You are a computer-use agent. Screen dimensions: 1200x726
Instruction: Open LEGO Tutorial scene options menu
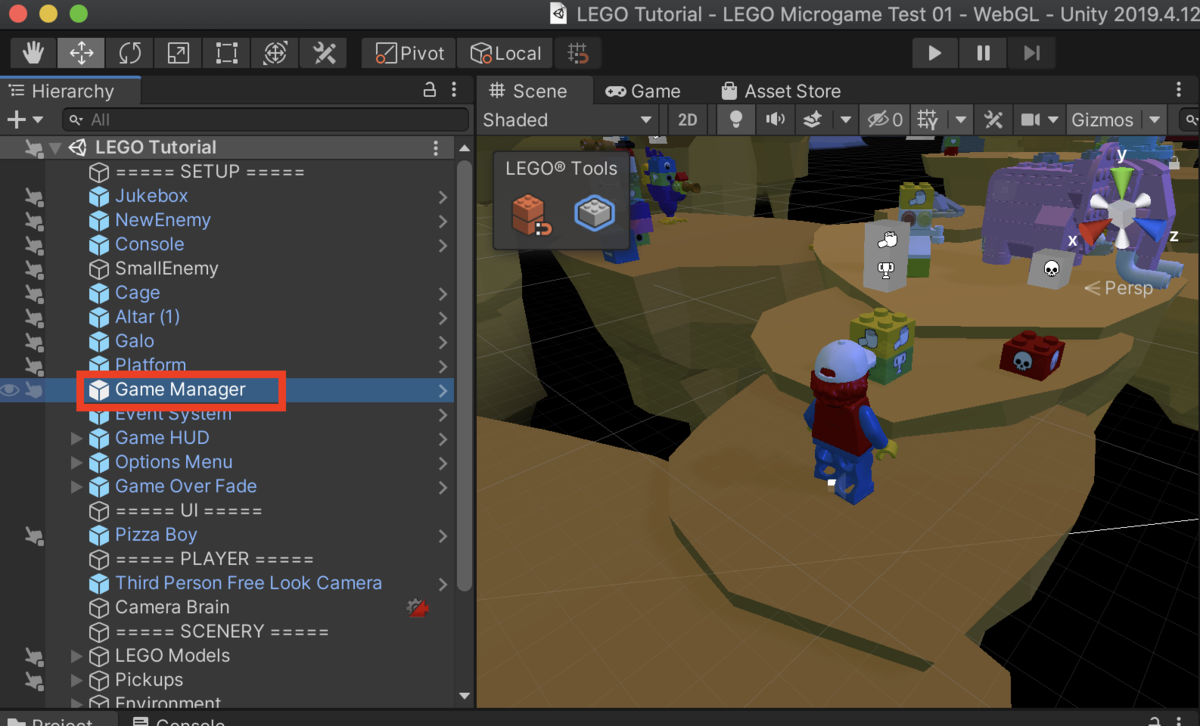[436, 148]
